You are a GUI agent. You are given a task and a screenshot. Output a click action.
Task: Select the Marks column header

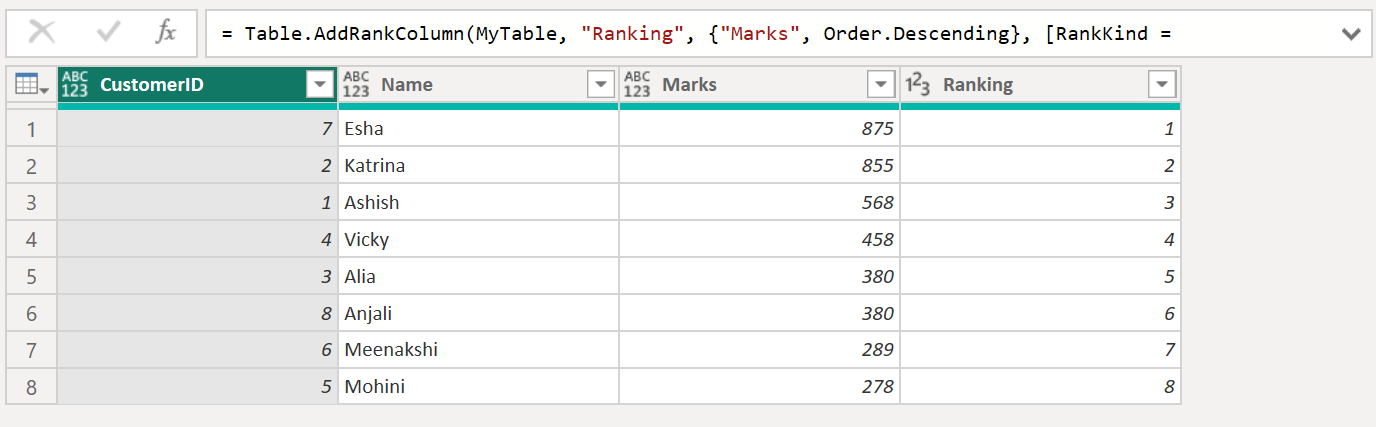click(x=740, y=85)
